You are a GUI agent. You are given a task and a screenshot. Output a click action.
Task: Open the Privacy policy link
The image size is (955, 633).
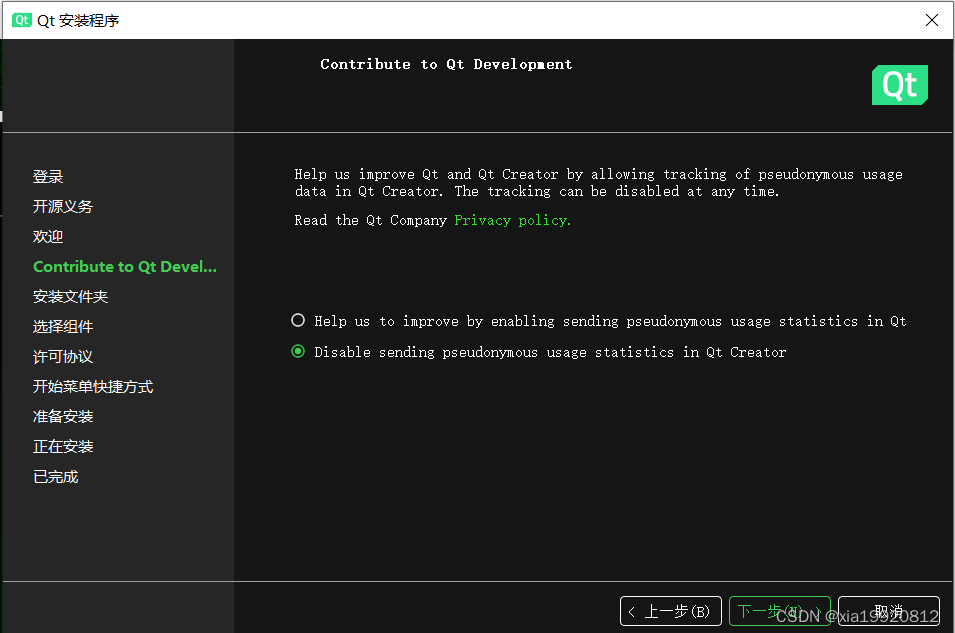(512, 221)
